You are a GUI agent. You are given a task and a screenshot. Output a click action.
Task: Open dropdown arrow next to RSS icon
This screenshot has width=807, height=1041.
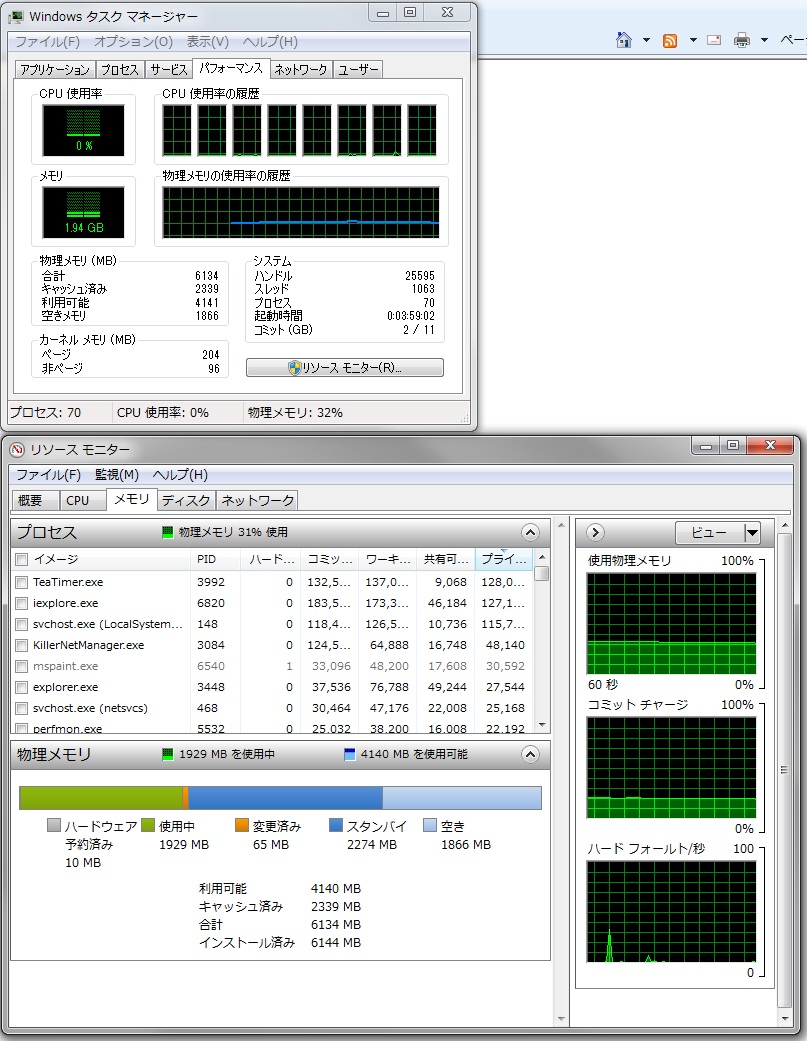(x=693, y=40)
